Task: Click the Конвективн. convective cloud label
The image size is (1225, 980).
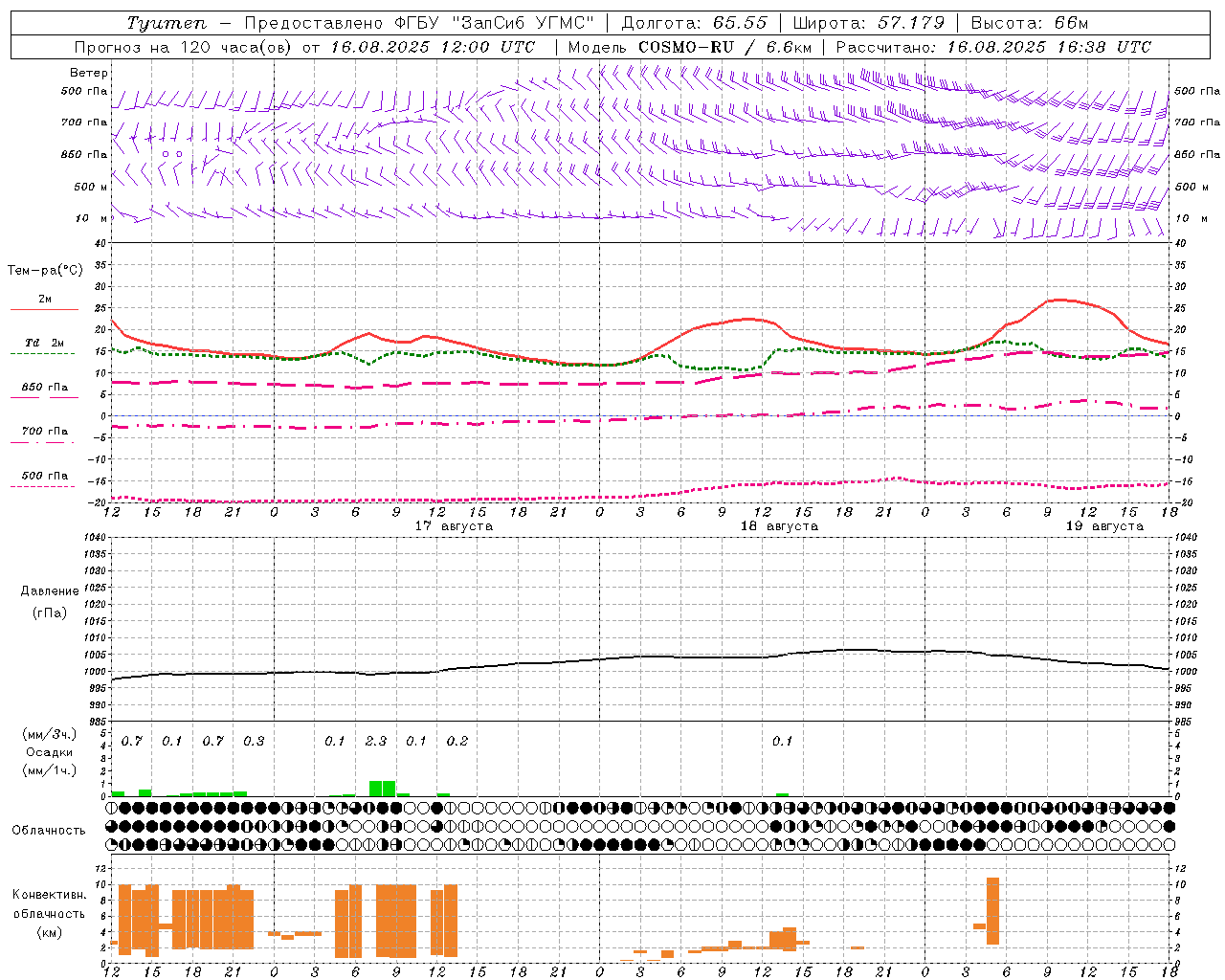Action: pos(50,895)
